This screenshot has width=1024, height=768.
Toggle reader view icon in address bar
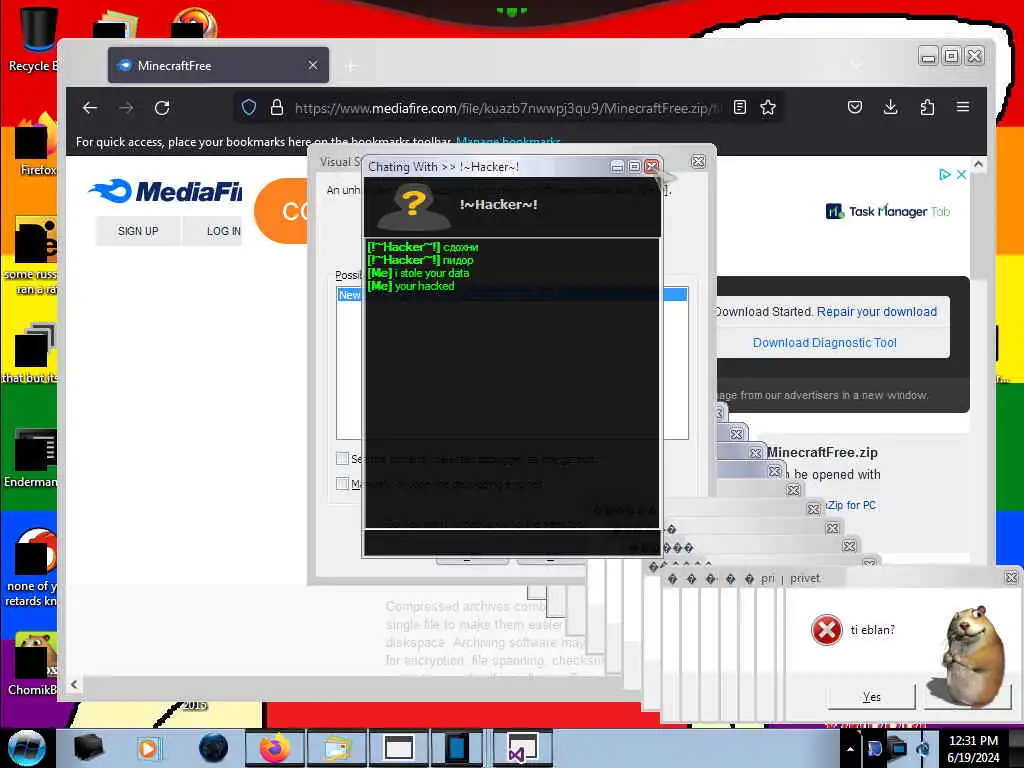740,107
